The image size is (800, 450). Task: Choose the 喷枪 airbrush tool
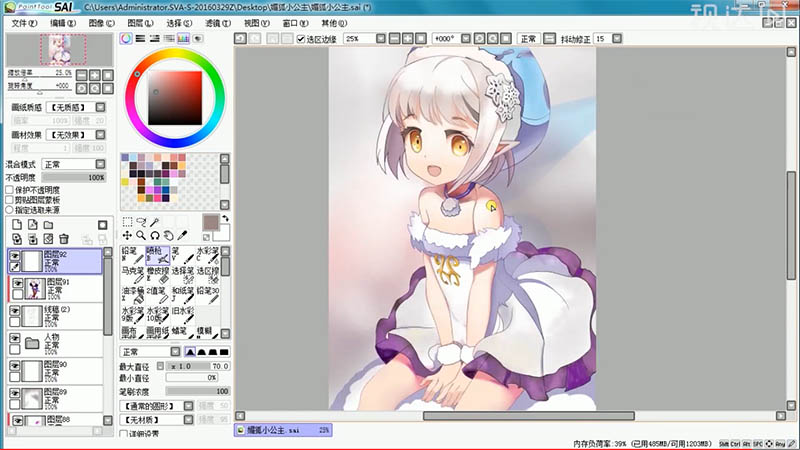[x=158, y=255]
